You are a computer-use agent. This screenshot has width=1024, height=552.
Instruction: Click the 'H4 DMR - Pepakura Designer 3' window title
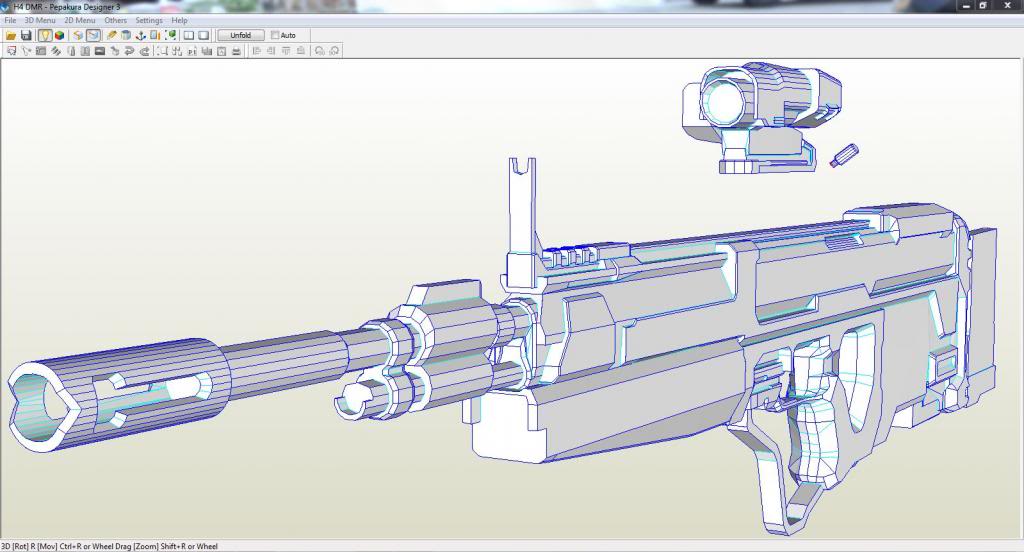(x=67, y=7)
